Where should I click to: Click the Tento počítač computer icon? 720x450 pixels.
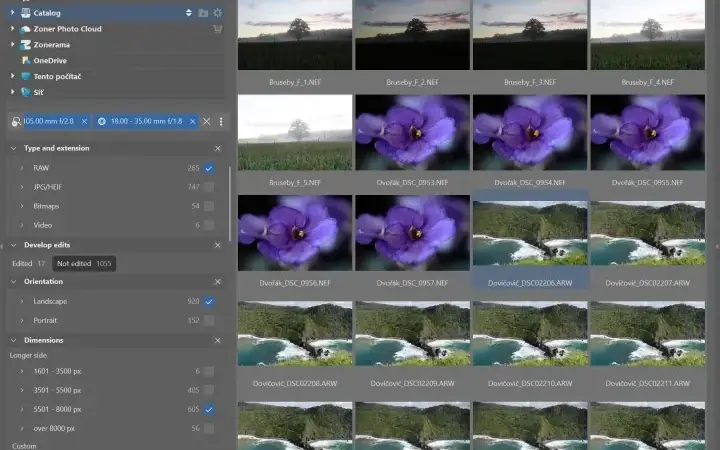tap(26, 76)
